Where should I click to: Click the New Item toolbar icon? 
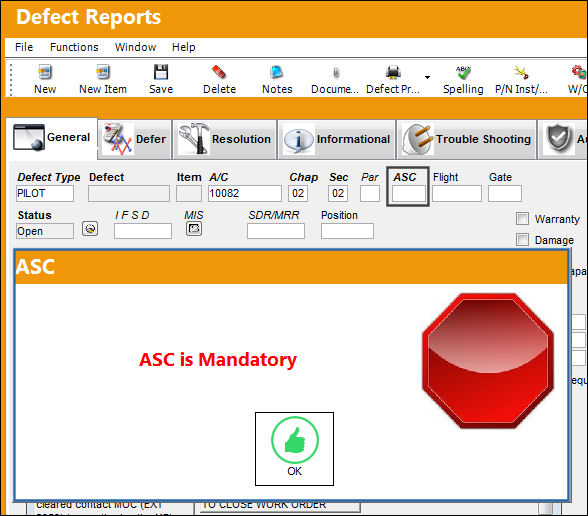[x=103, y=72]
